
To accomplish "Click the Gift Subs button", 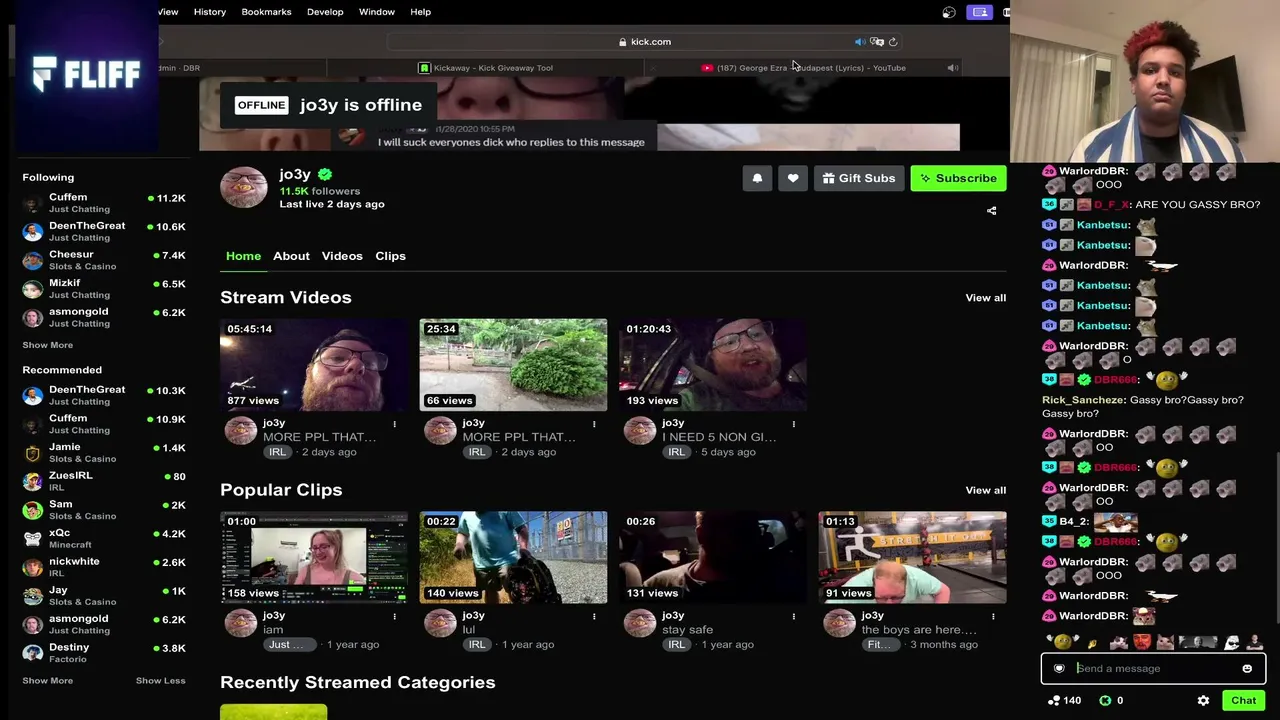I will [x=859, y=178].
